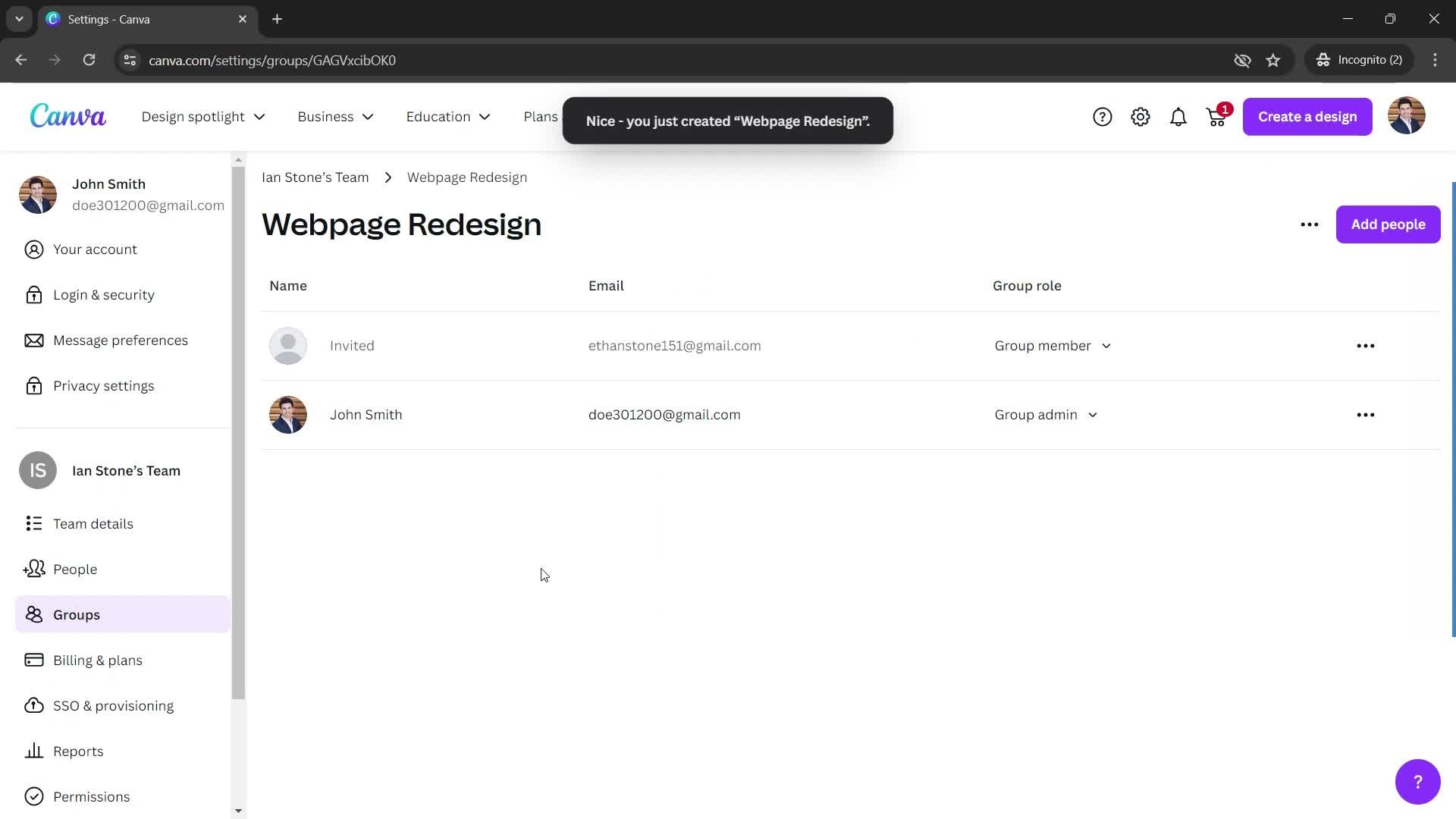Open Billing & plans settings
This screenshot has height=819, width=1456.
(x=97, y=660)
